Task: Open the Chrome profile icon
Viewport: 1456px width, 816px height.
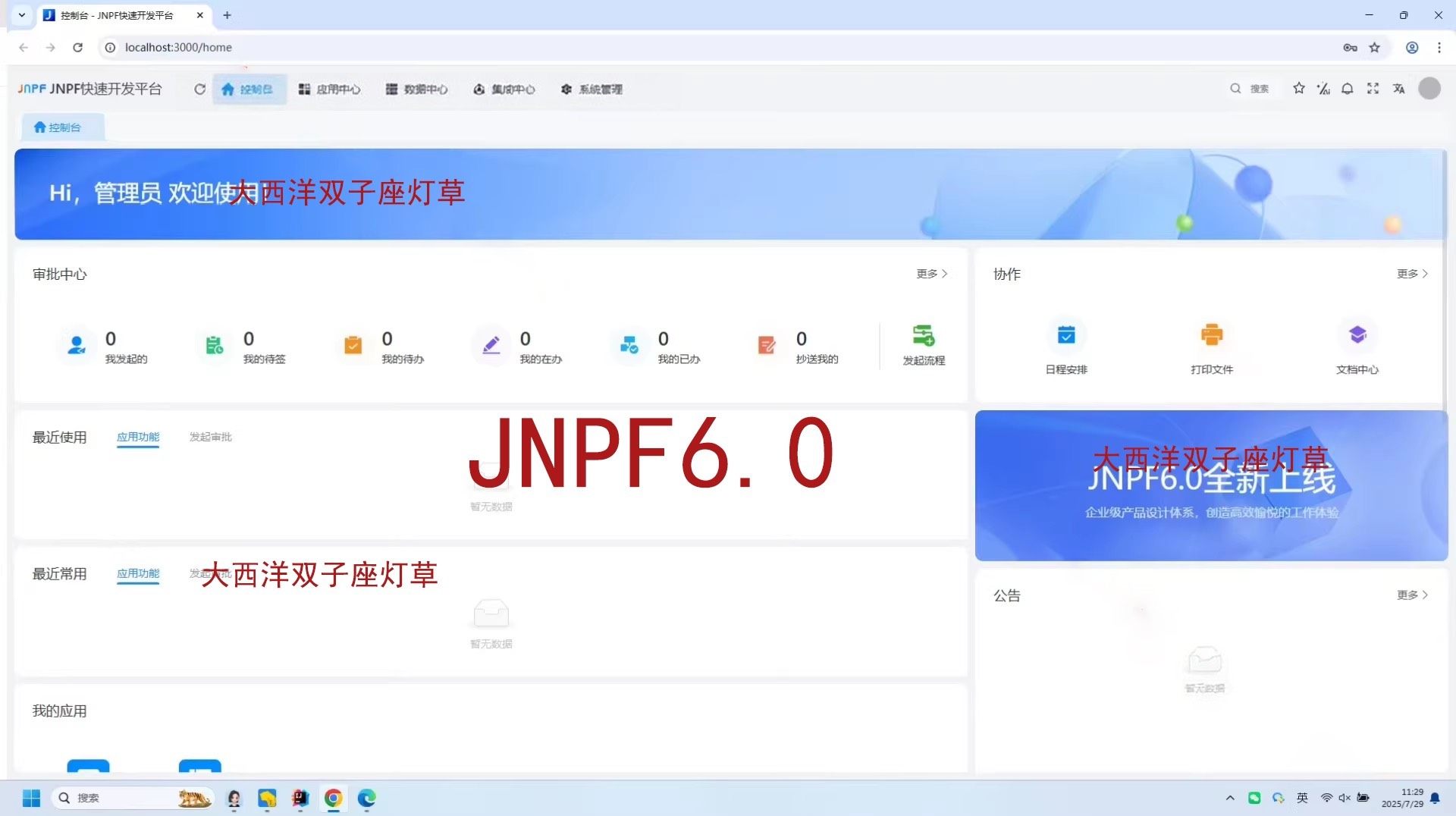Action: [1412, 47]
